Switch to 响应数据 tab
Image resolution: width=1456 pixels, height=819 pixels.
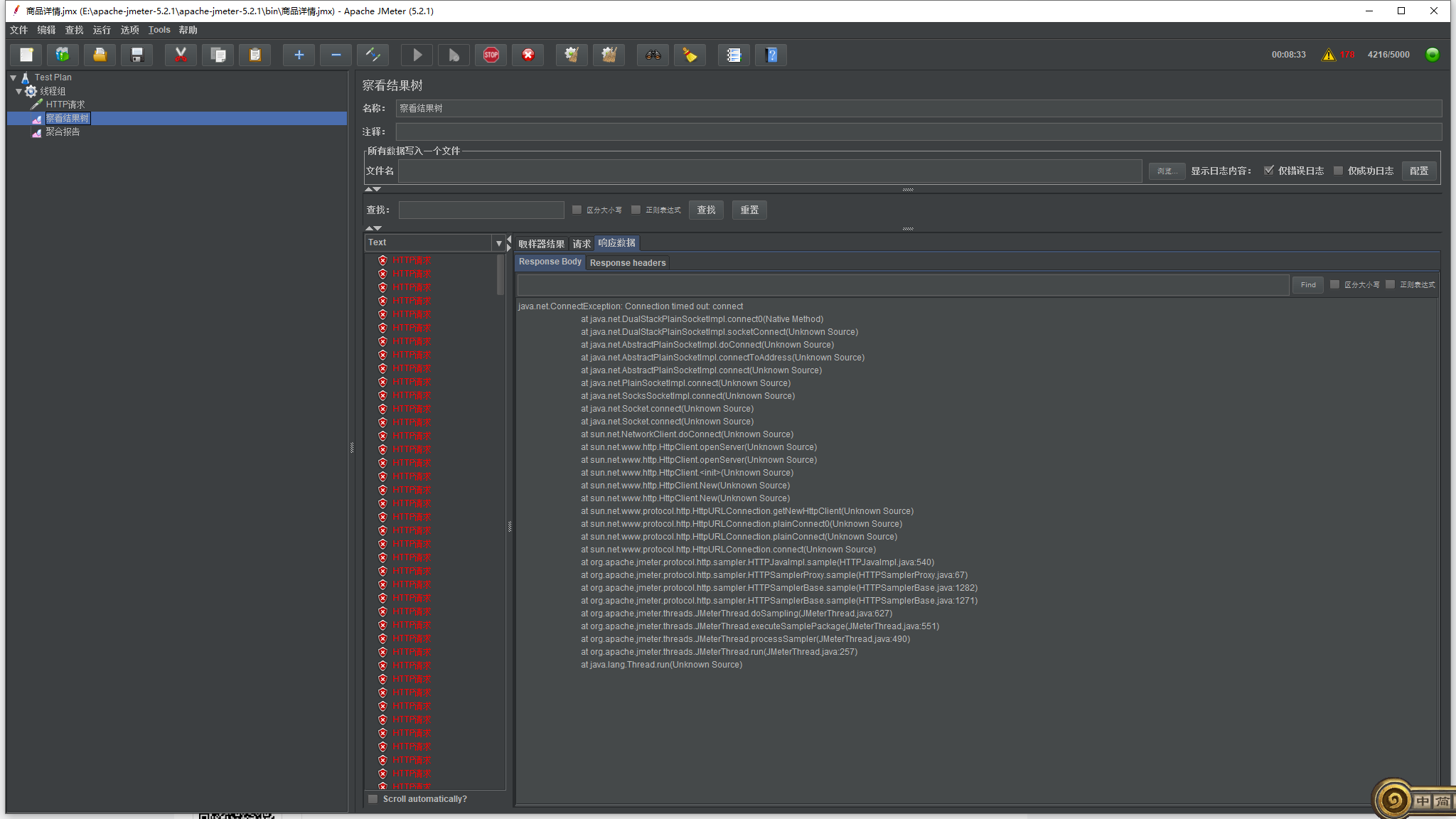click(x=616, y=243)
